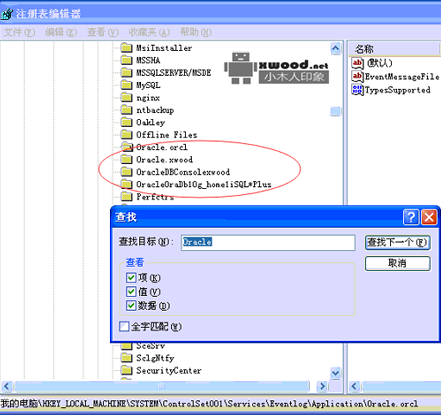
Task: Click the Find dialog help question button
Action: (x=411, y=217)
